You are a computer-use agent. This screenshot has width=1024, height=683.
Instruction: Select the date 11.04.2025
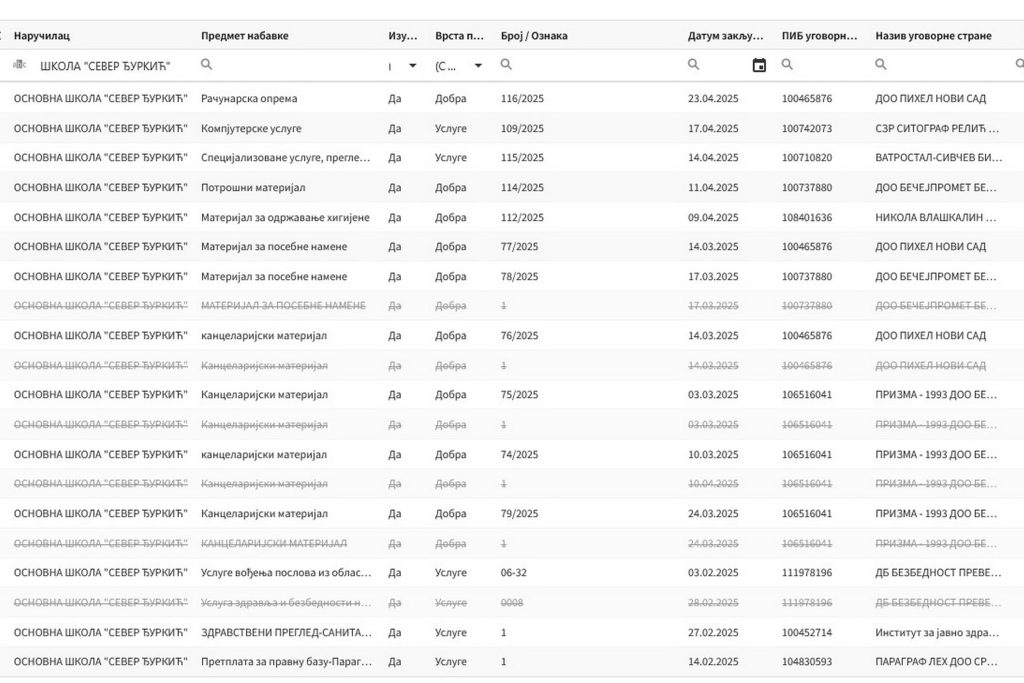713,188
